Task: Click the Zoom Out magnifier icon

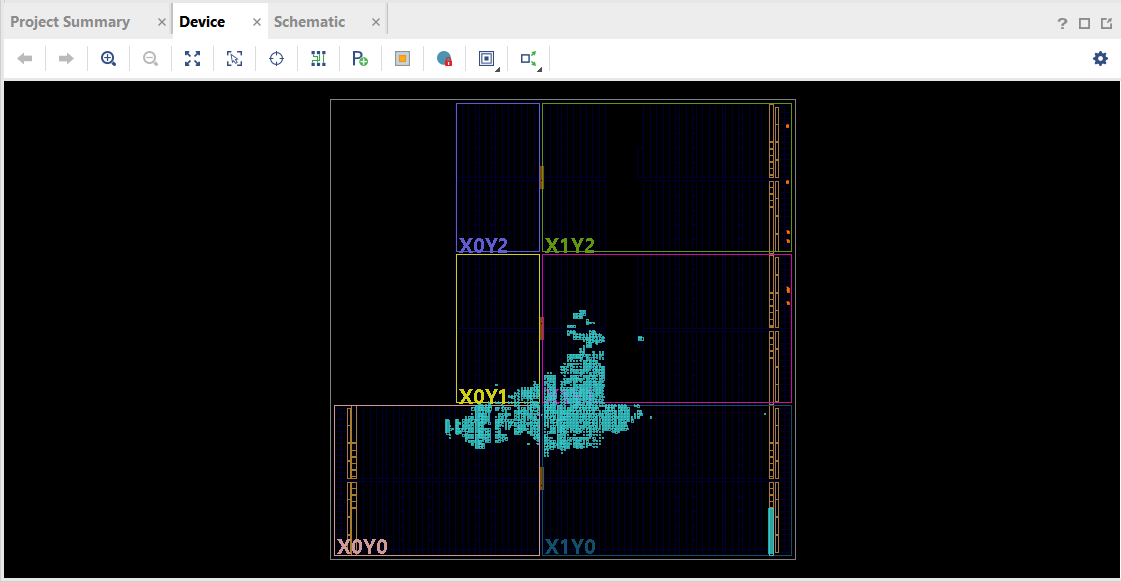Action: tap(150, 59)
